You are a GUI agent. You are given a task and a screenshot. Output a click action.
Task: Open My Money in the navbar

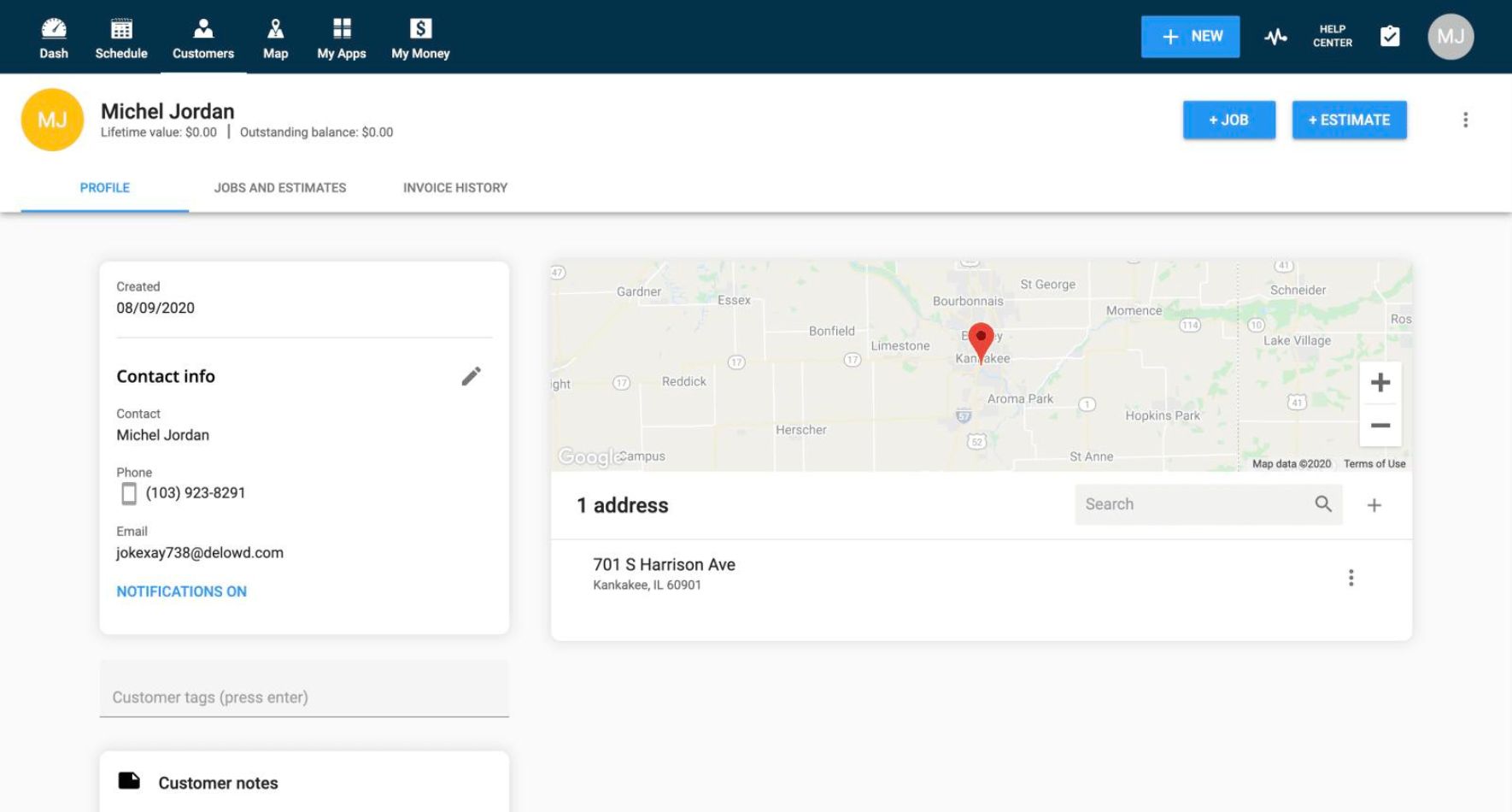420,38
